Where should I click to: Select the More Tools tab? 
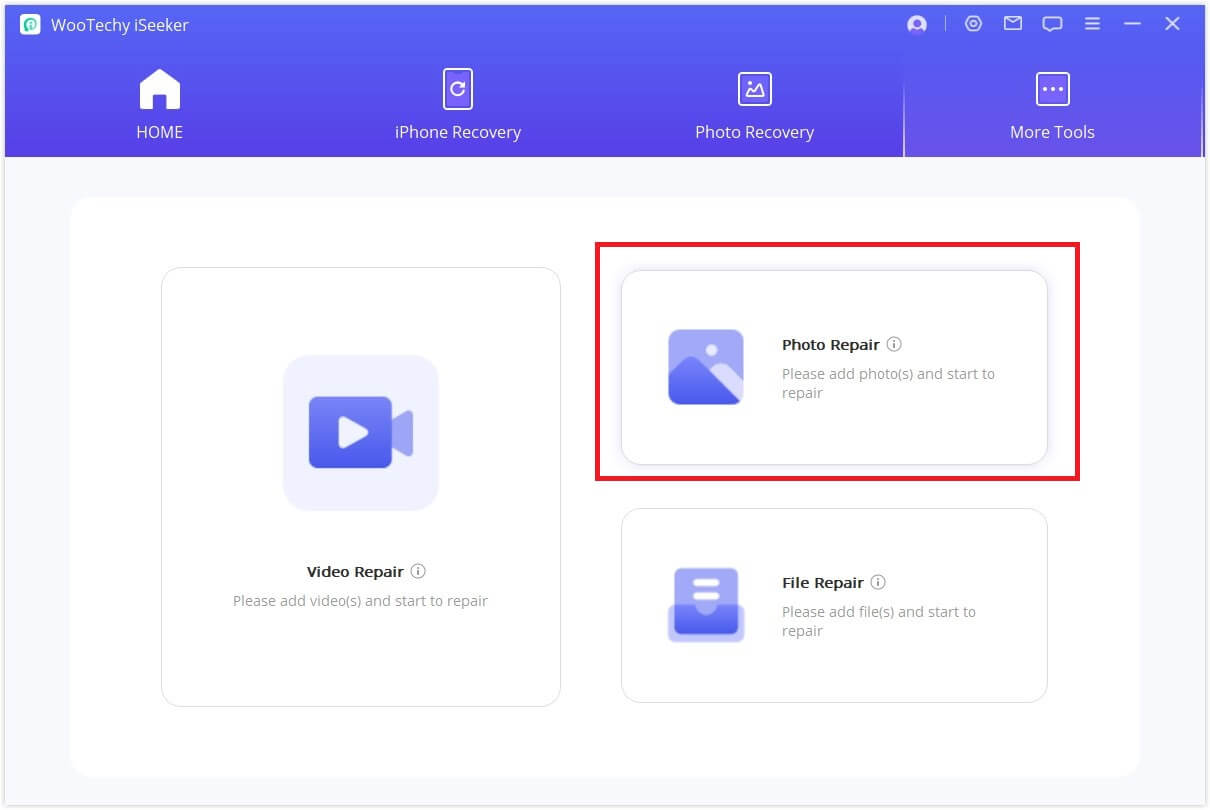tap(1052, 106)
